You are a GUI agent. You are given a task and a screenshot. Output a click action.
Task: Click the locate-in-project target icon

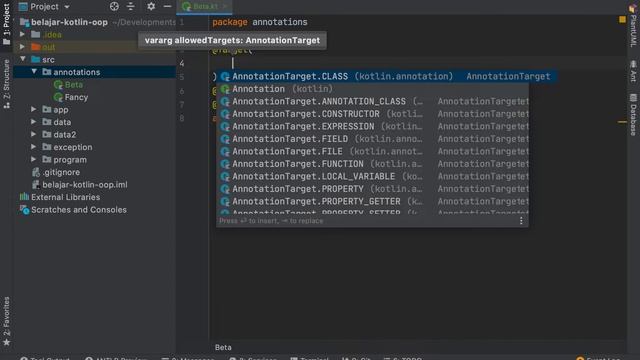[114, 6]
